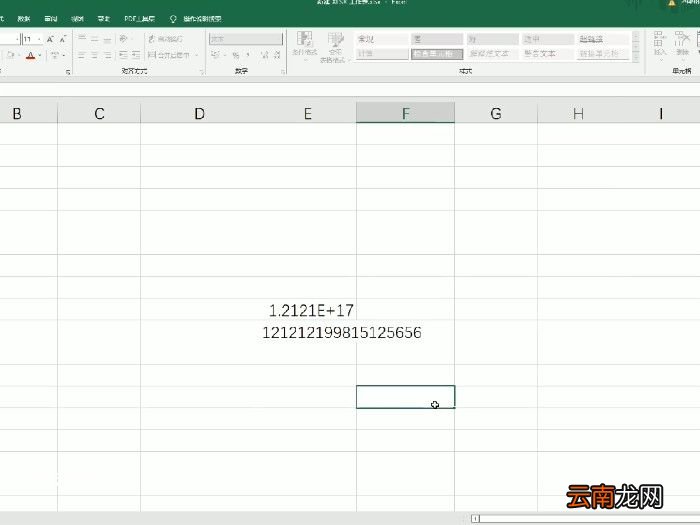Viewport: 700px width, 525px height.
Task: Open the 套用表格格式 table format menu
Action: [x=335, y=47]
